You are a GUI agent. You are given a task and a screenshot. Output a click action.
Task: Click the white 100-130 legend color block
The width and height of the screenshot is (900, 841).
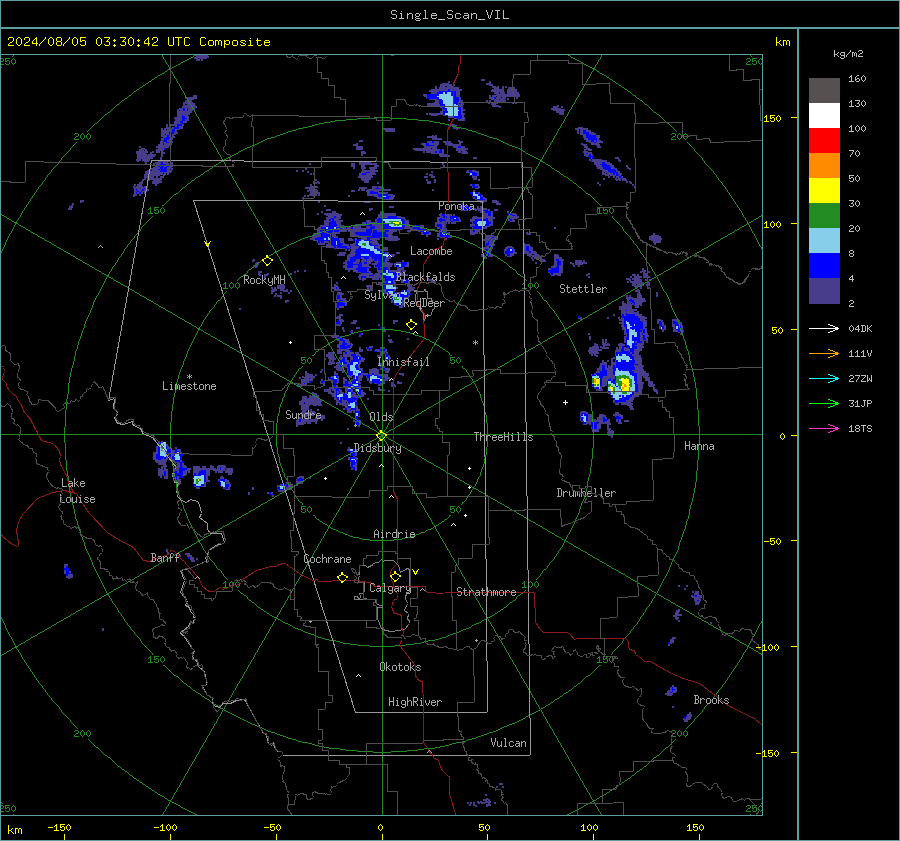point(824,115)
